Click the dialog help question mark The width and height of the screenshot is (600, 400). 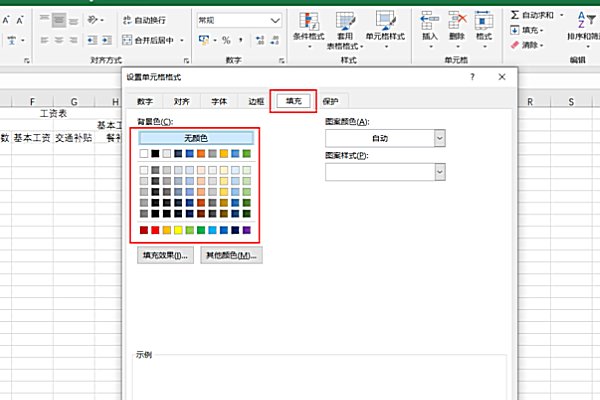pos(473,77)
